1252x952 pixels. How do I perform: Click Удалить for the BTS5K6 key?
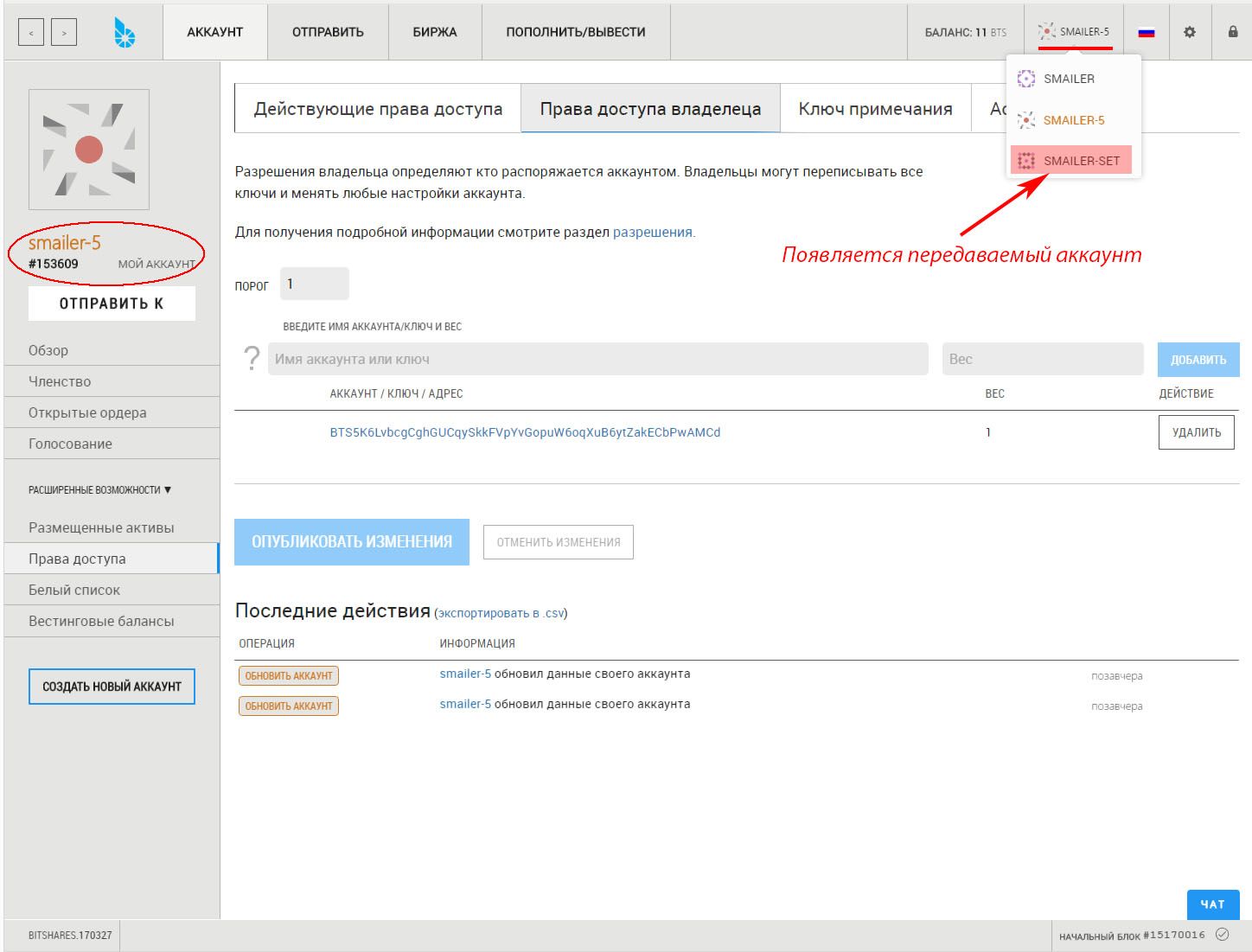[1197, 432]
